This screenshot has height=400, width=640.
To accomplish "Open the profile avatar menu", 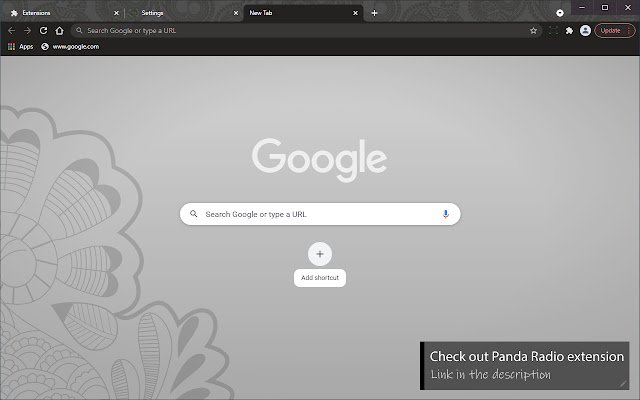I will 585,31.
